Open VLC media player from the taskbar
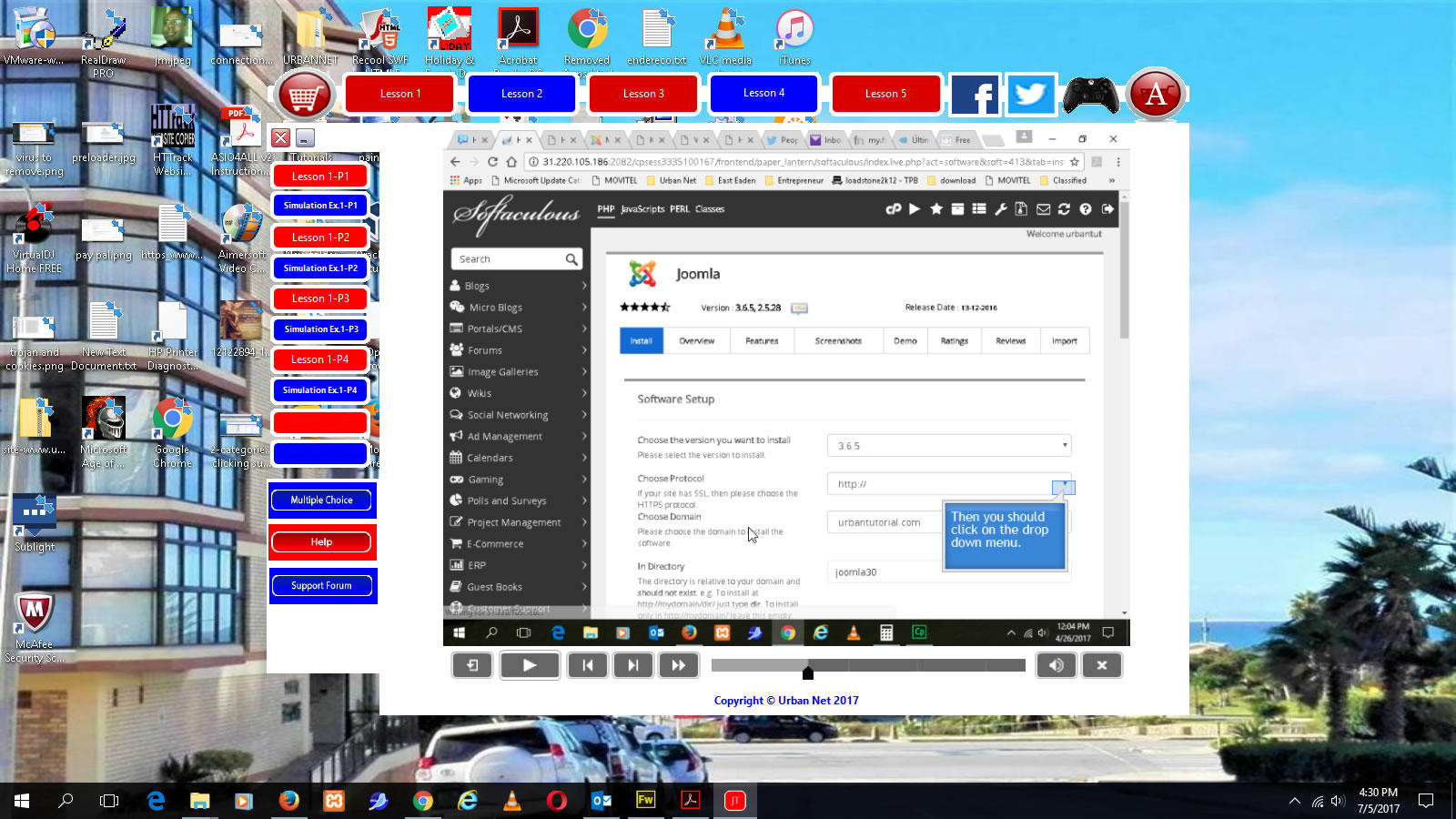The image size is (1456, 819). click(x=511, y=801)
